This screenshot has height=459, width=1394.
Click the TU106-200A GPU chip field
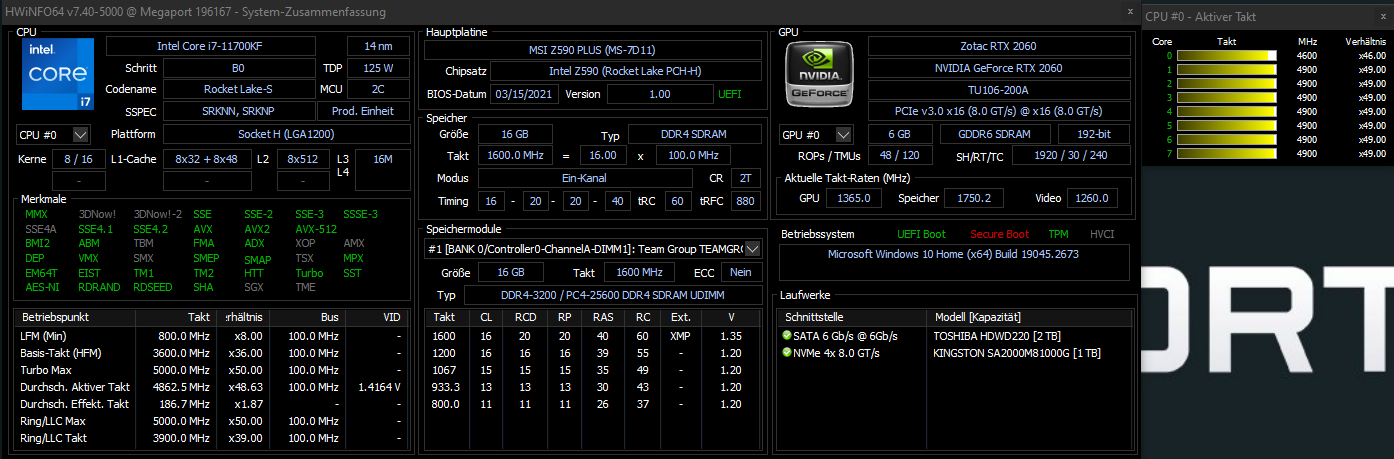pos(997,90)
